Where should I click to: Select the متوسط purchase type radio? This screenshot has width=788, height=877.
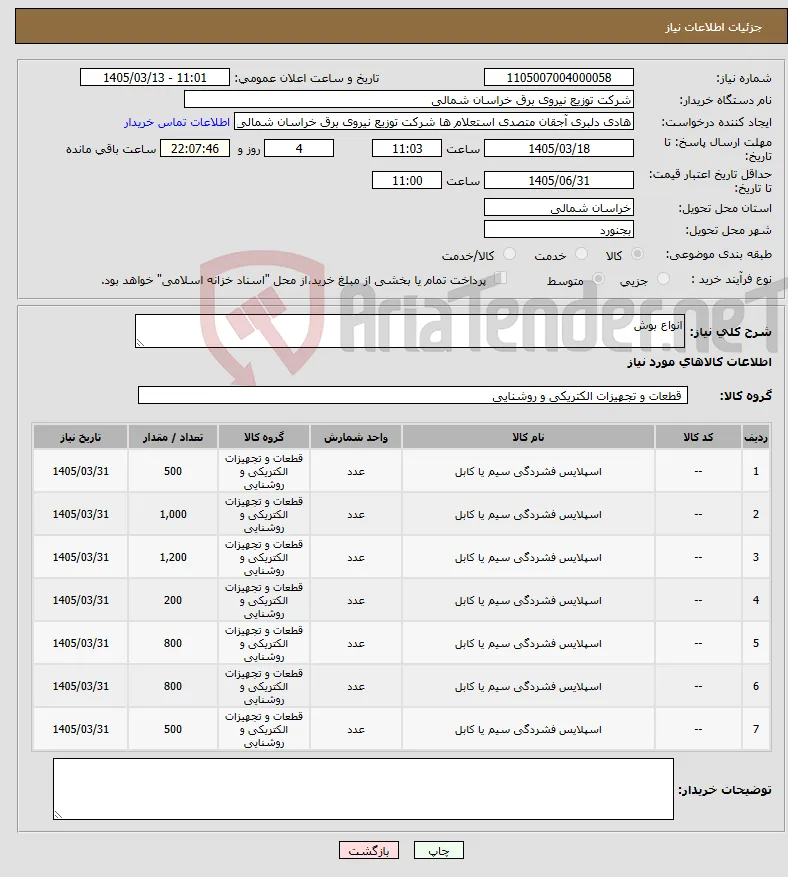[598, 279]
